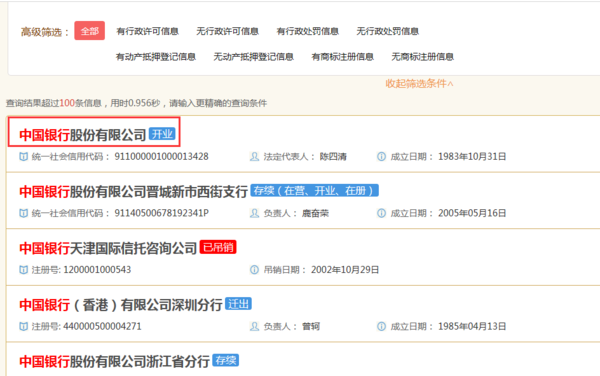Select date text 2005年05月16日
600x376 pixels.
472,213
